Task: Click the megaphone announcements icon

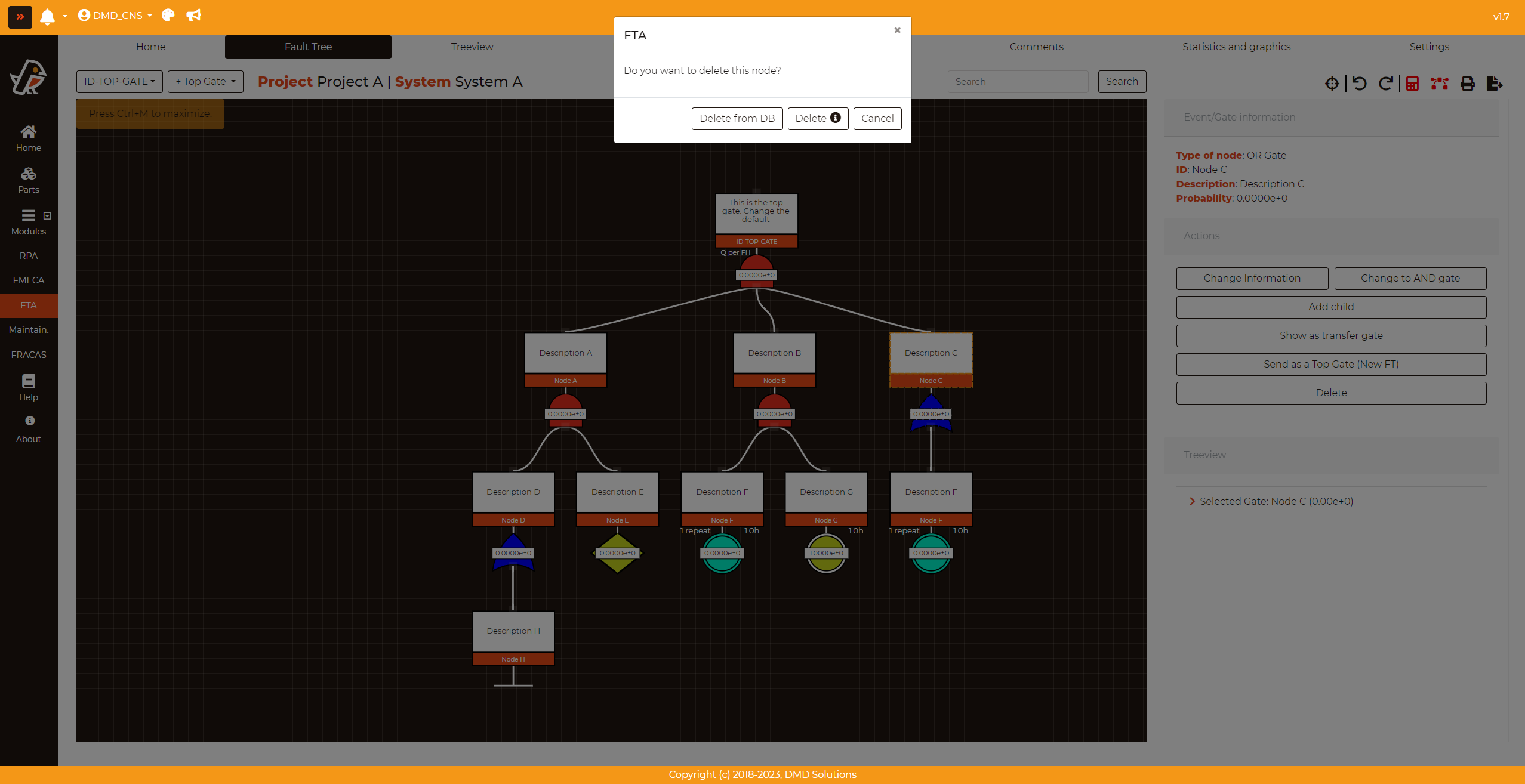Action: click(193, 16)
